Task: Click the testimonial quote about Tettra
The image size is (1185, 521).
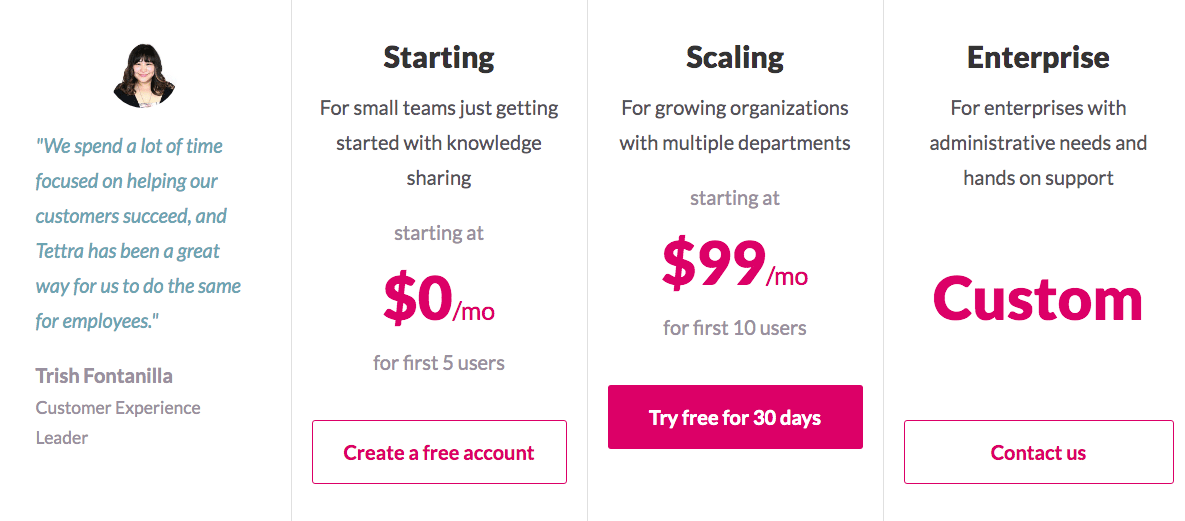Action: tap(138, 233)
